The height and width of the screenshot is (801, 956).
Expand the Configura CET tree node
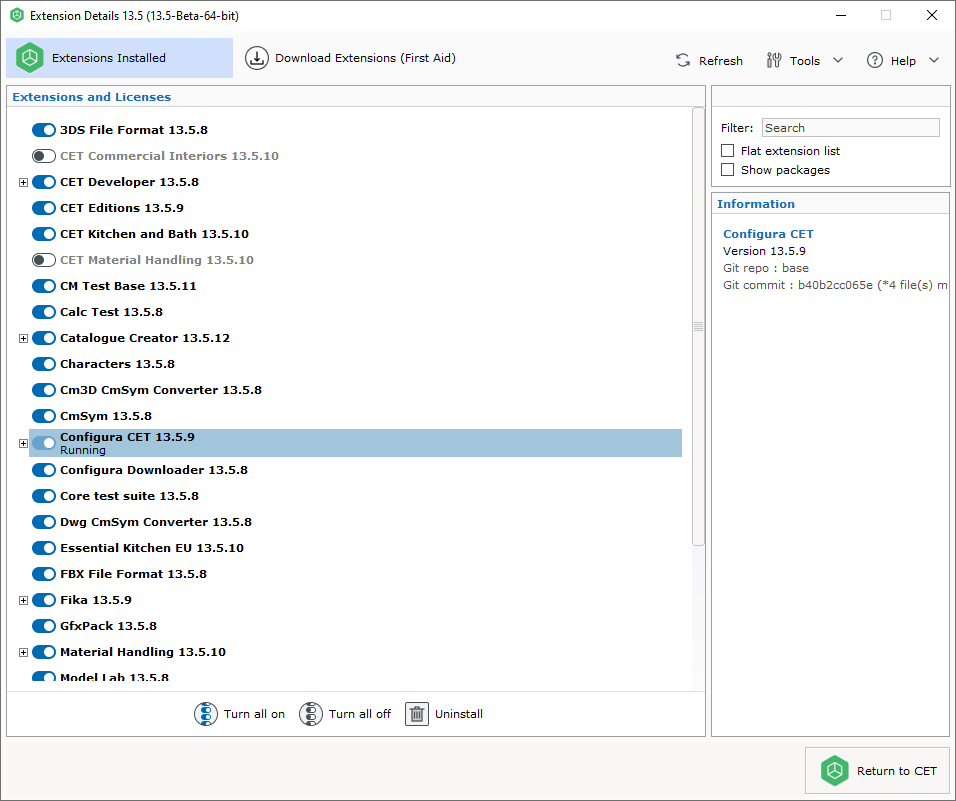[x=23, y=443]
